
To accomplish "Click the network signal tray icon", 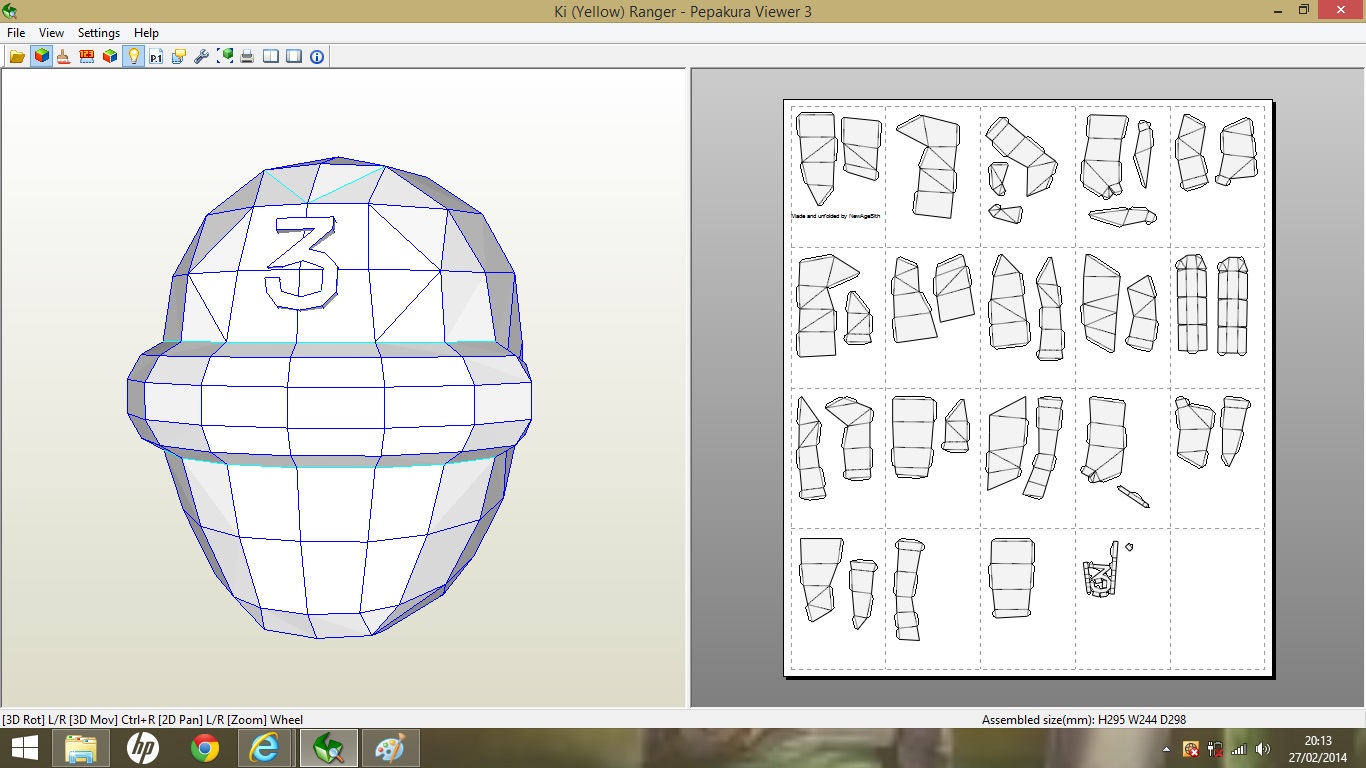I will pos(1239,748).
